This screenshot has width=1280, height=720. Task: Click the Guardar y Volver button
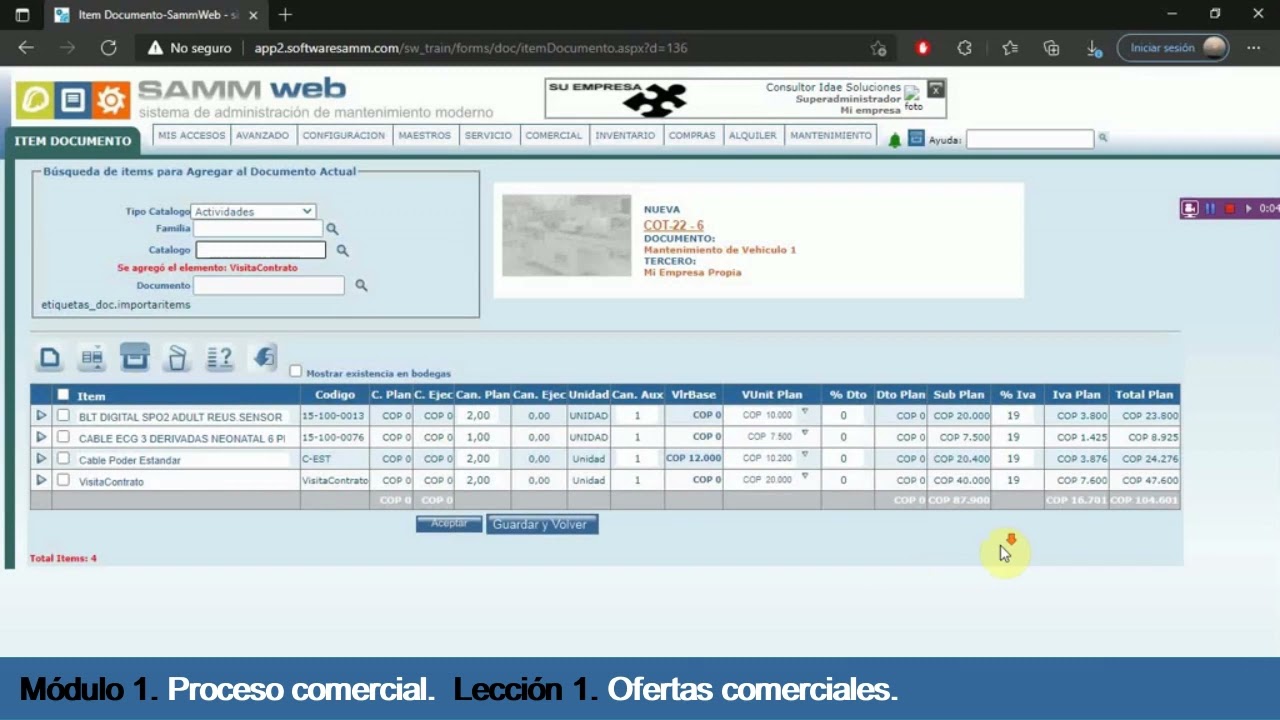542,525
